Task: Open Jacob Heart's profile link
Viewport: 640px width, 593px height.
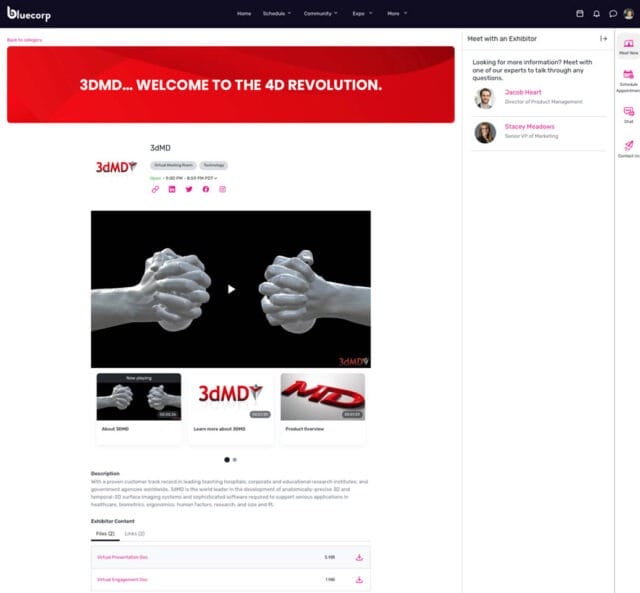Action: pos(523,92)
